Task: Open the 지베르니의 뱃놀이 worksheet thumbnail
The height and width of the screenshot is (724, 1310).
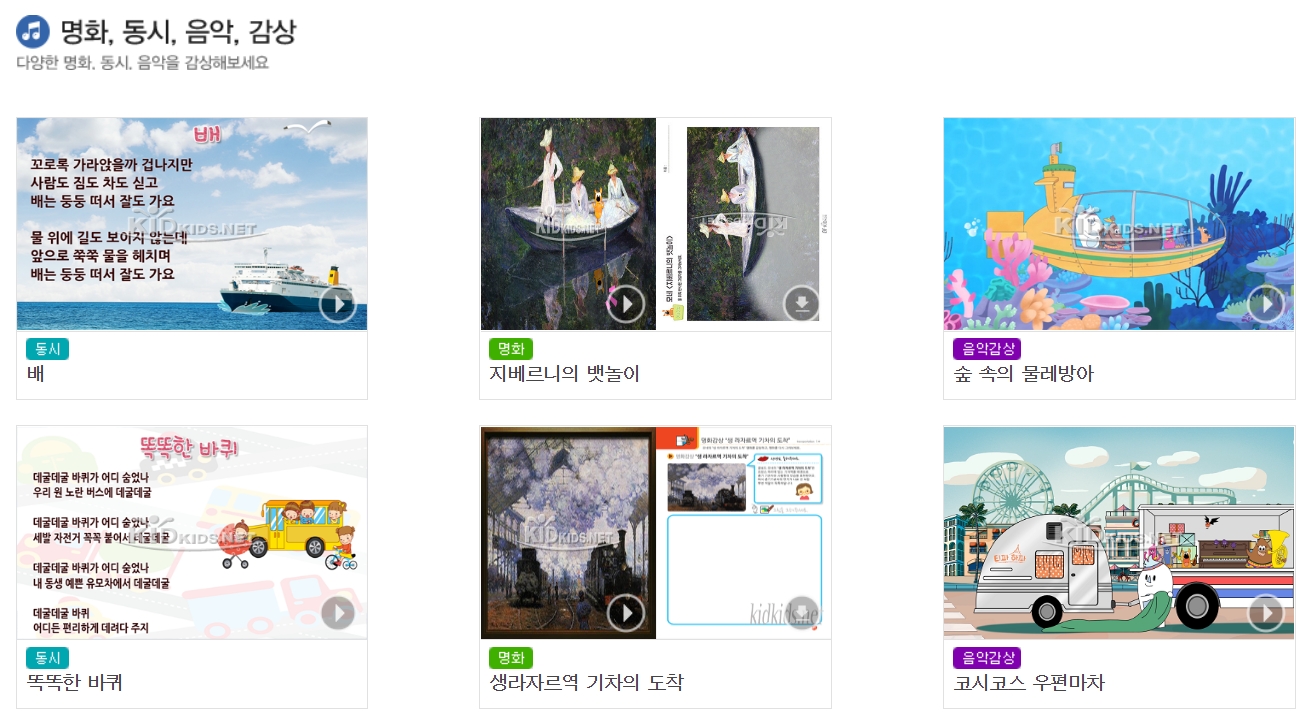Action: [744, 224]
